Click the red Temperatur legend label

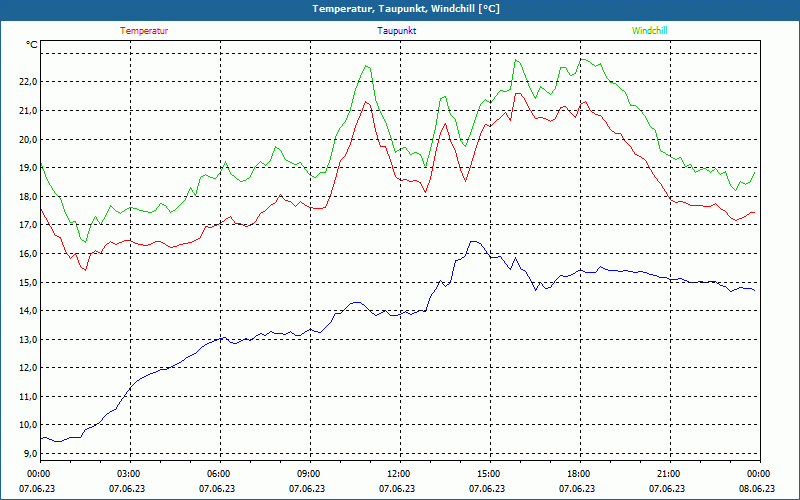(144, 31)
